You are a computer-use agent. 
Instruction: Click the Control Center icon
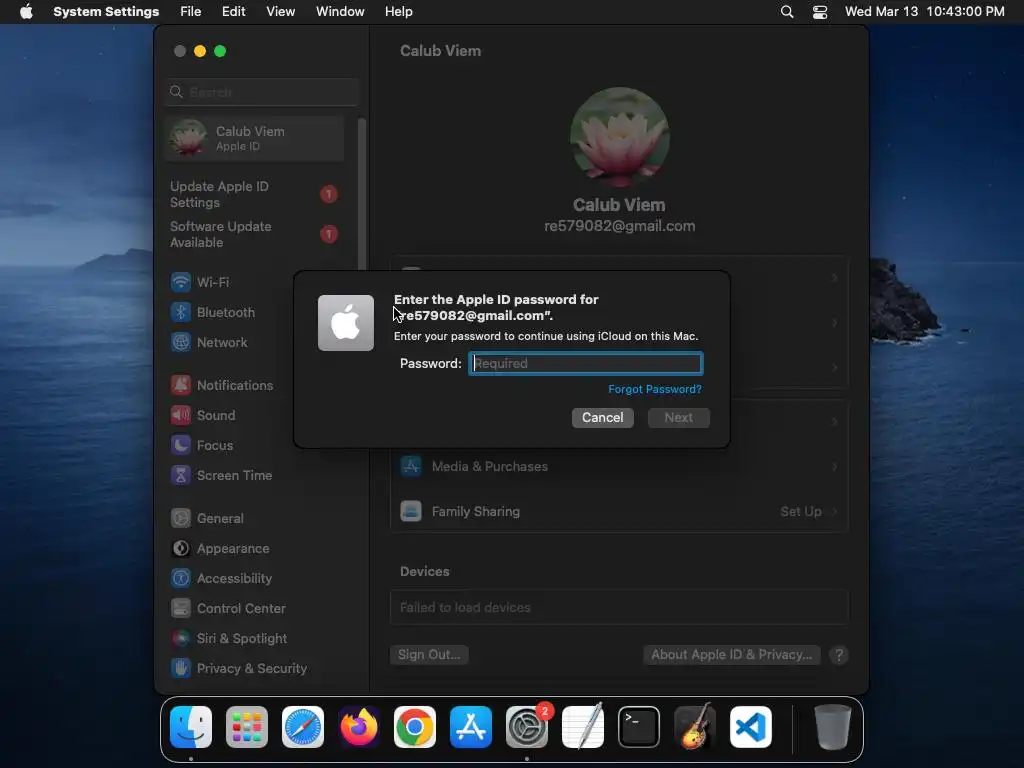181,609
